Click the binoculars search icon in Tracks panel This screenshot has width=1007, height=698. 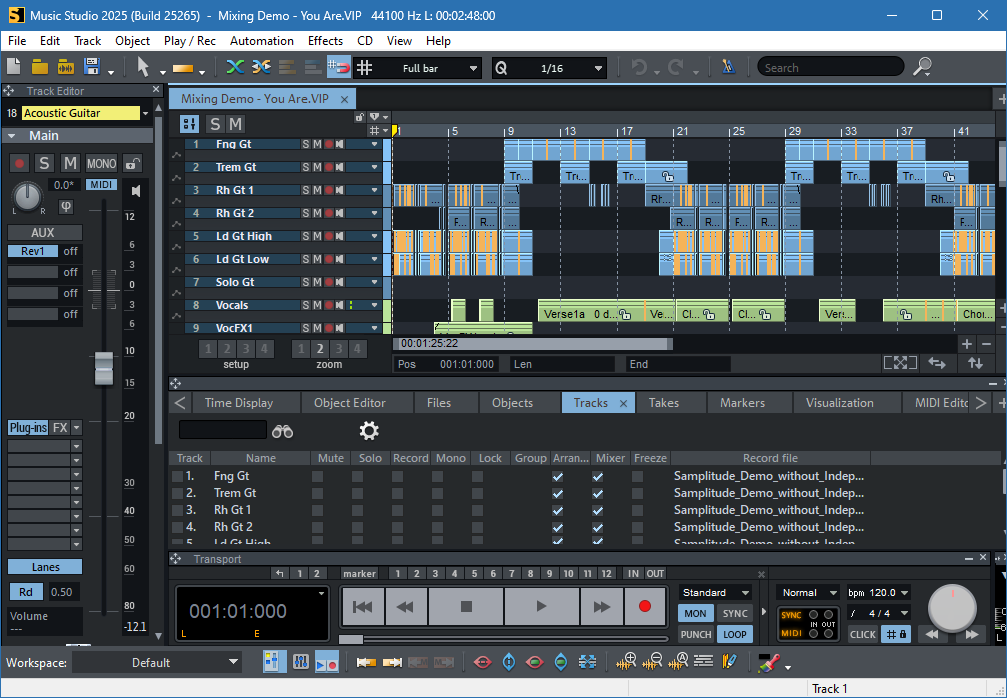(x=283, y=431)
